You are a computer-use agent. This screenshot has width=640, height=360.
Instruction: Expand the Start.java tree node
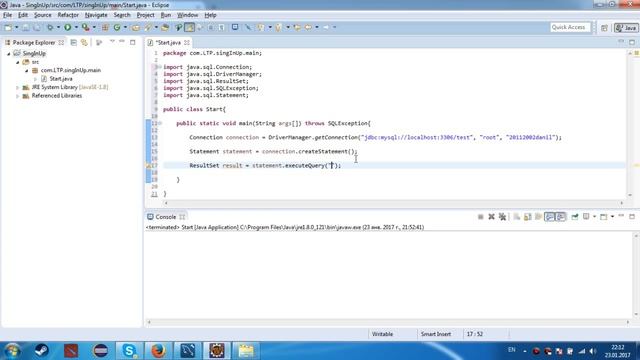(36, 79)
